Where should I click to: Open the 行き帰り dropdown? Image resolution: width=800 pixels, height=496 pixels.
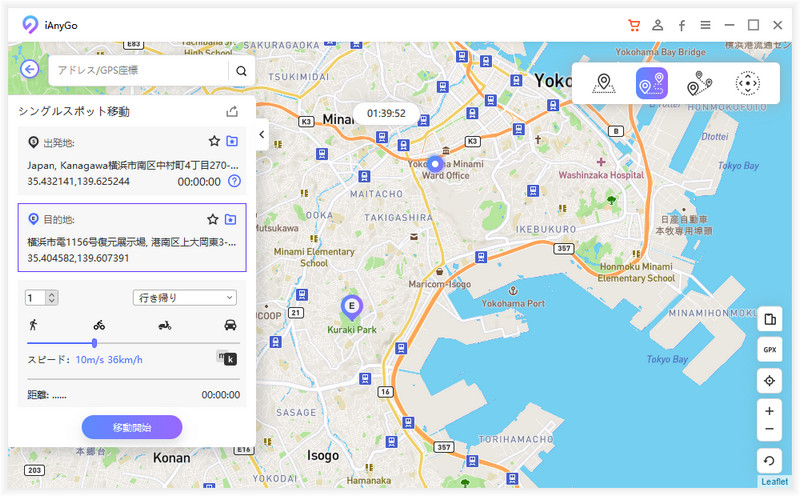pos(184,297)
